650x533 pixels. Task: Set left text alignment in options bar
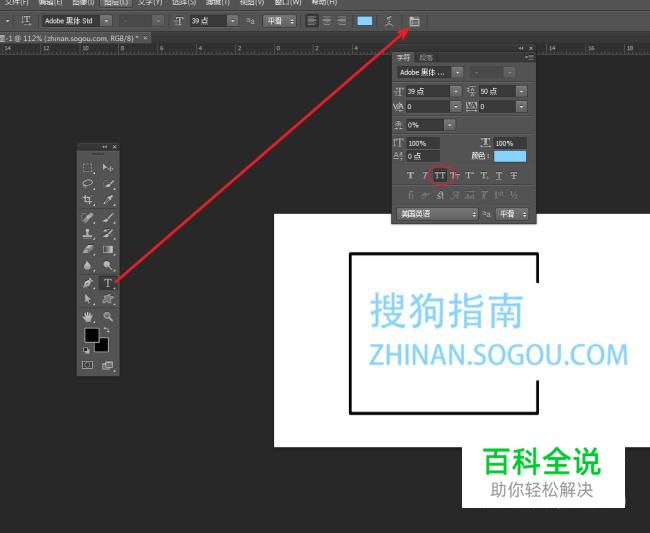[312, 21]
